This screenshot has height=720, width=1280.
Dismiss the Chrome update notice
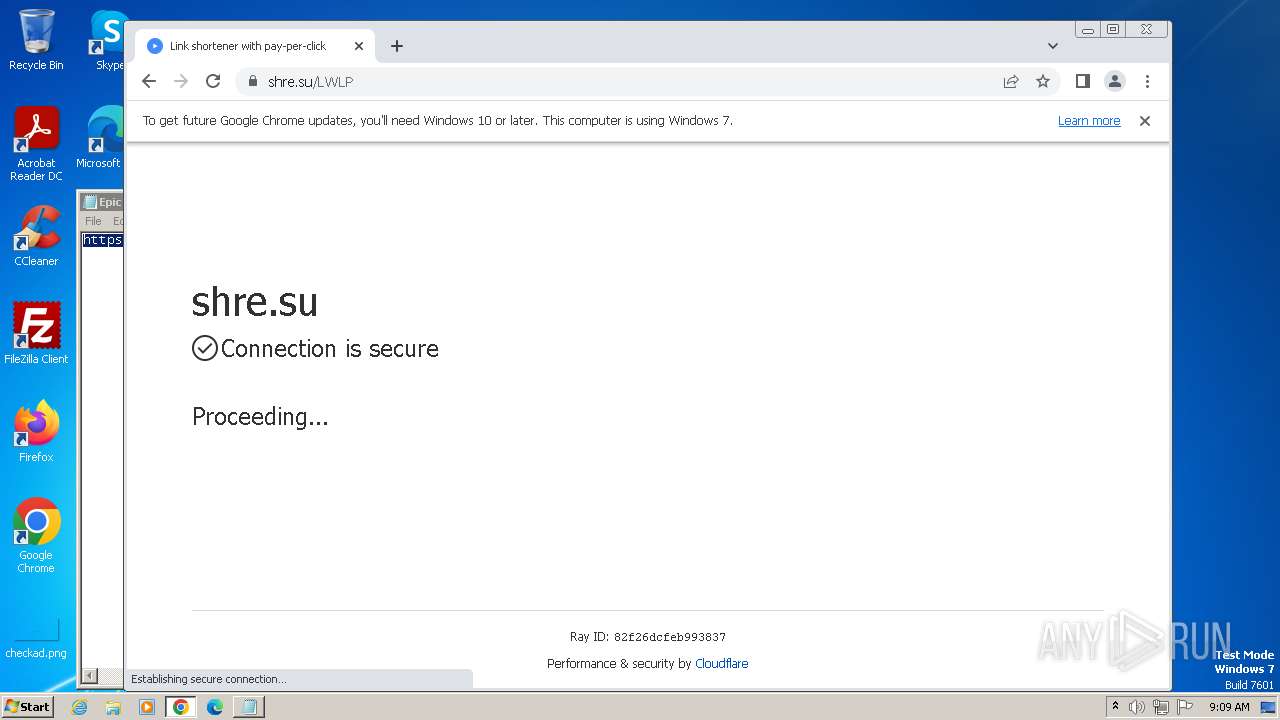click(x=1145, y=121)
